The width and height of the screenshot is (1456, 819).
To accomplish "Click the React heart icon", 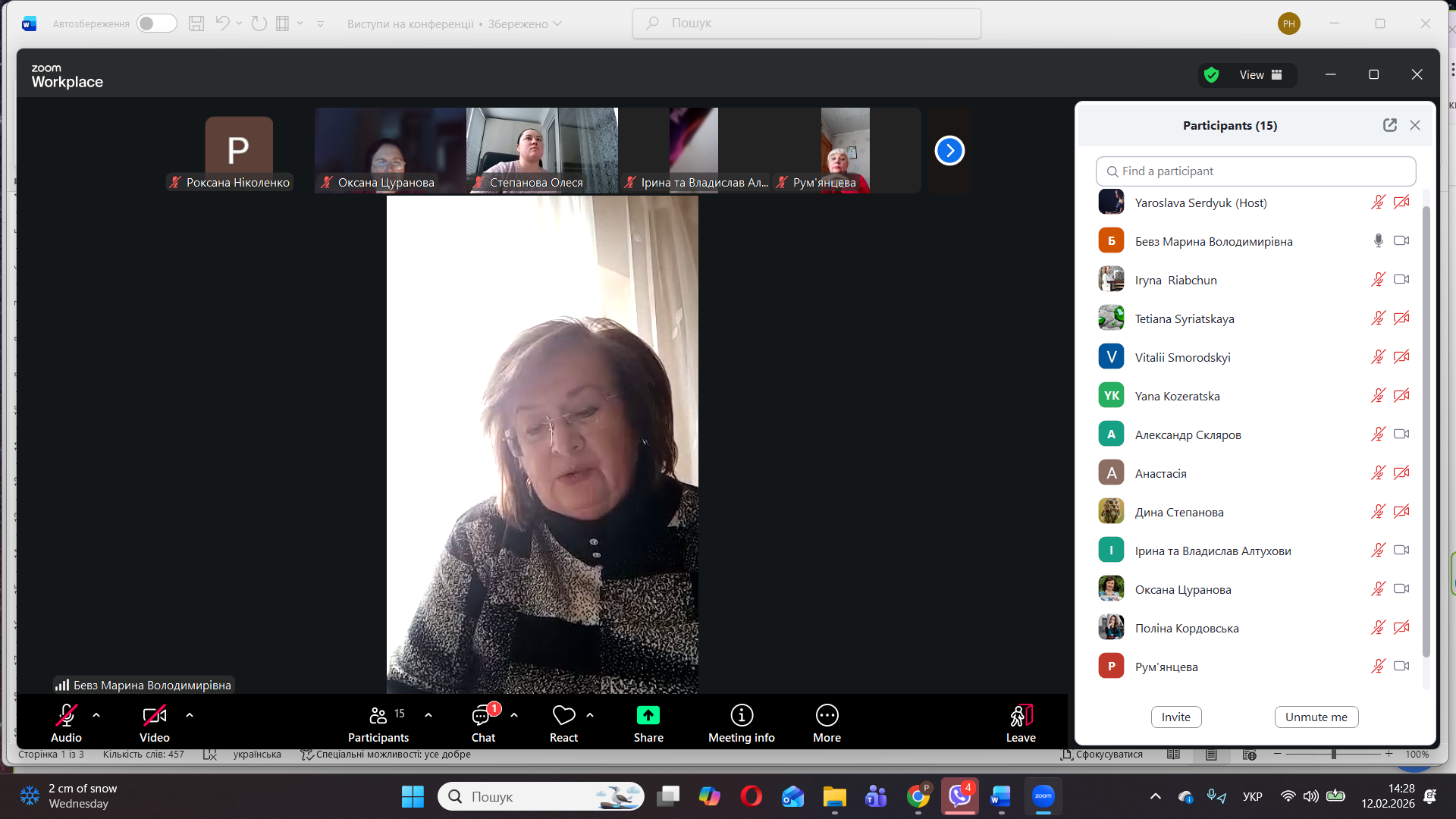I will [x=563, y=715].
